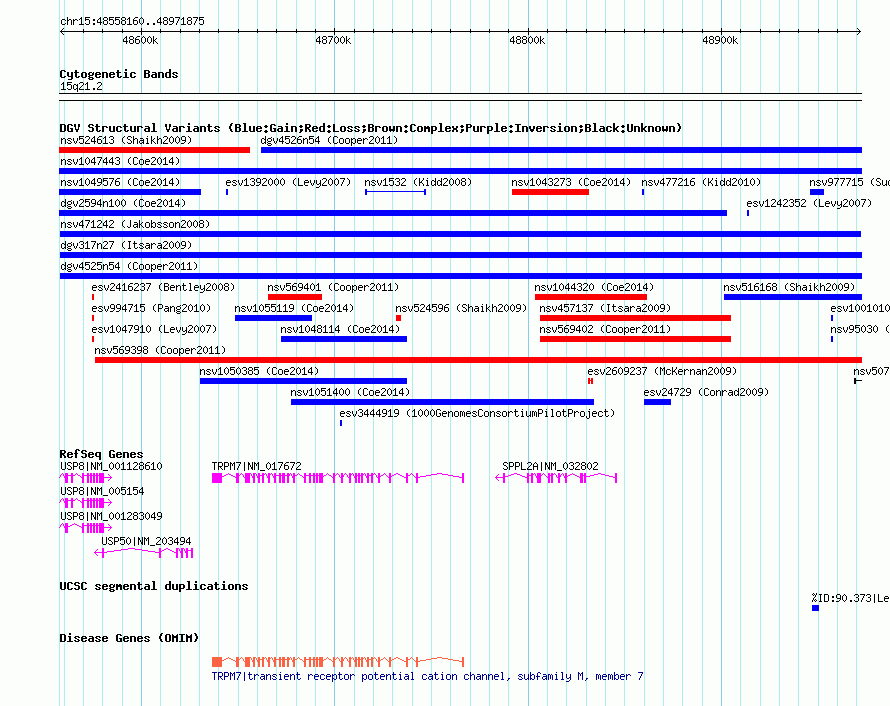Screen dimensions: 890x706
Task: Open the nsv477216 (Kidd2010) label
Action: tap(701, 182)
